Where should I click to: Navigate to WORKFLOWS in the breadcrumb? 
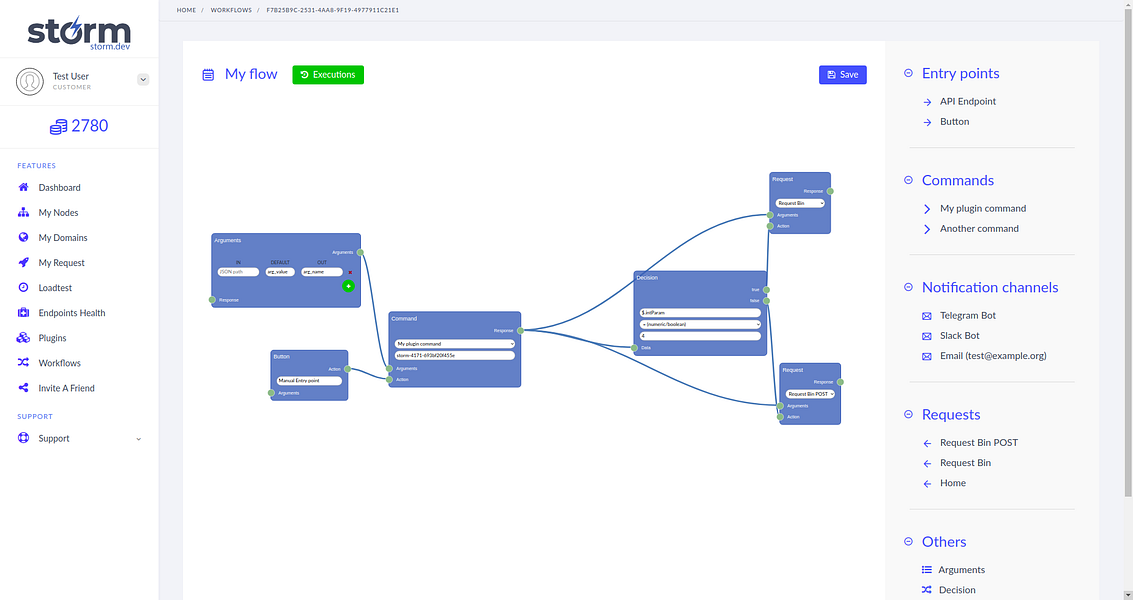click(x=230, y=10)
